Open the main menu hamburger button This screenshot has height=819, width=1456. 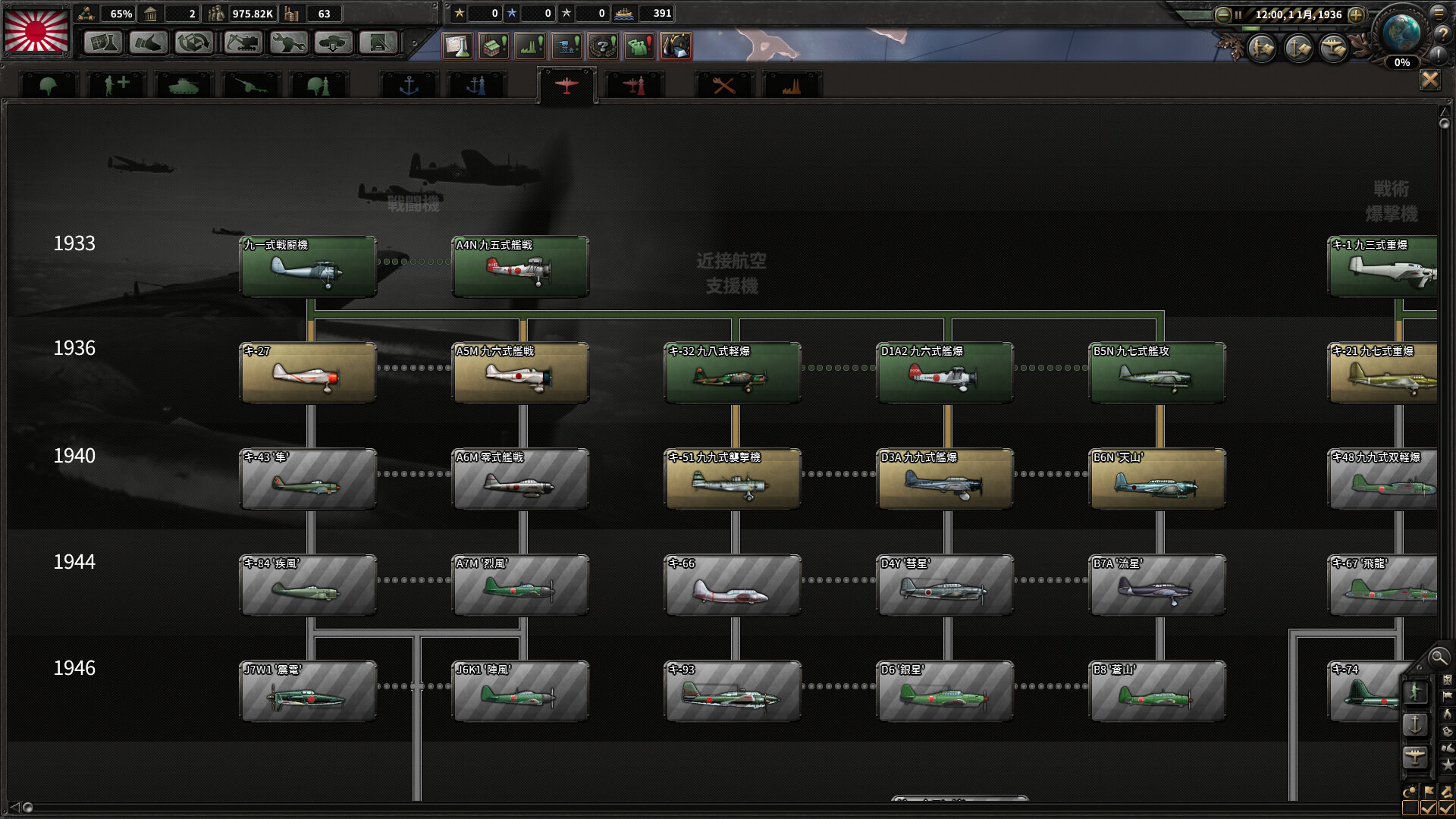click(x=1439, y=12)
